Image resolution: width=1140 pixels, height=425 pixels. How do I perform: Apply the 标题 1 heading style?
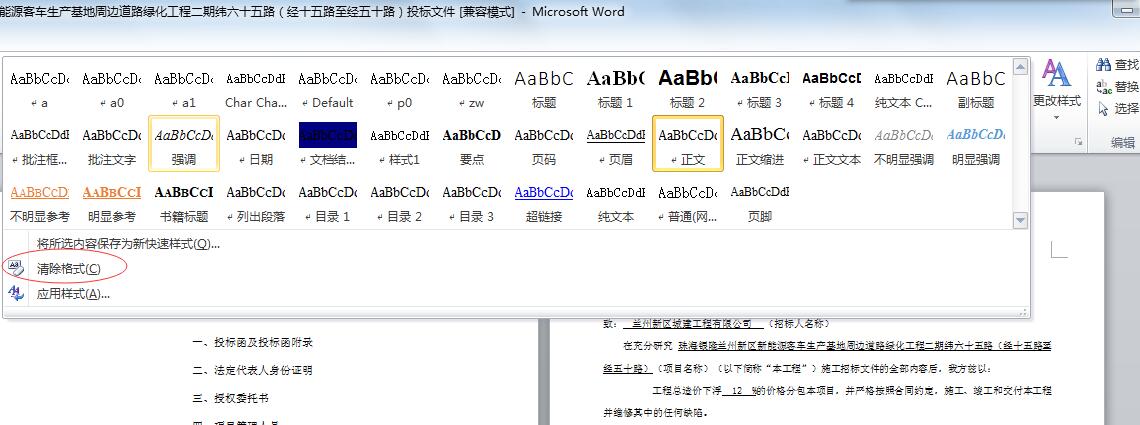pyautogui.click(x=616, y=87)
